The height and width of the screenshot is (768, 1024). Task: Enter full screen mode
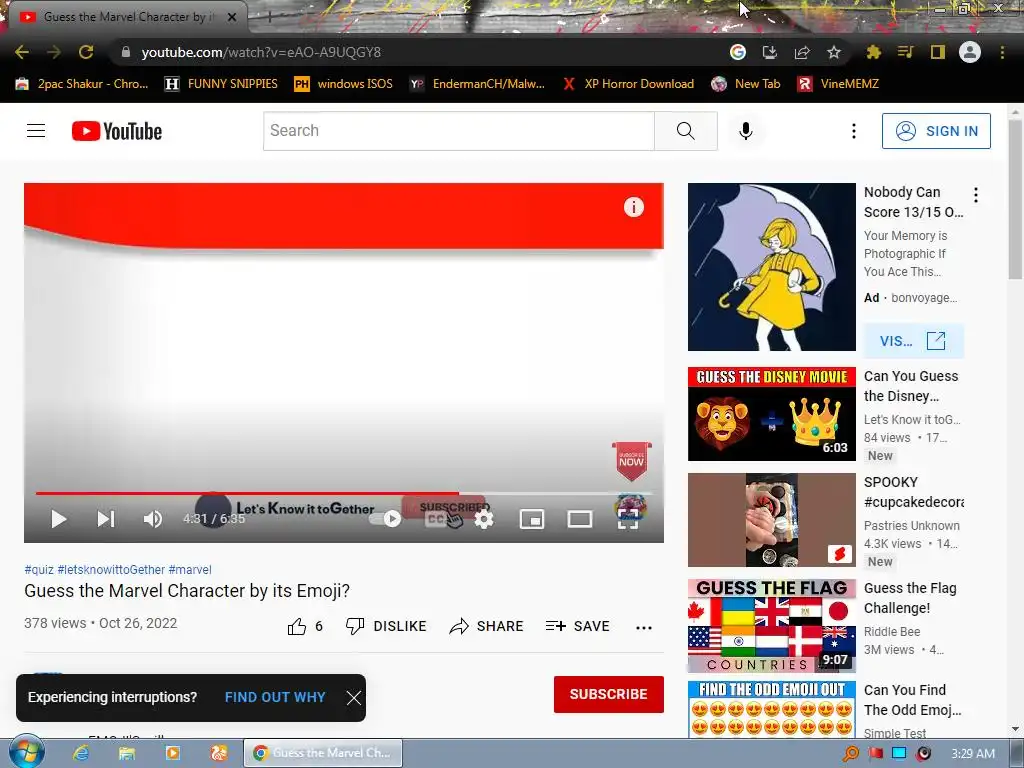pyautogui.click(x=628, y=519)
